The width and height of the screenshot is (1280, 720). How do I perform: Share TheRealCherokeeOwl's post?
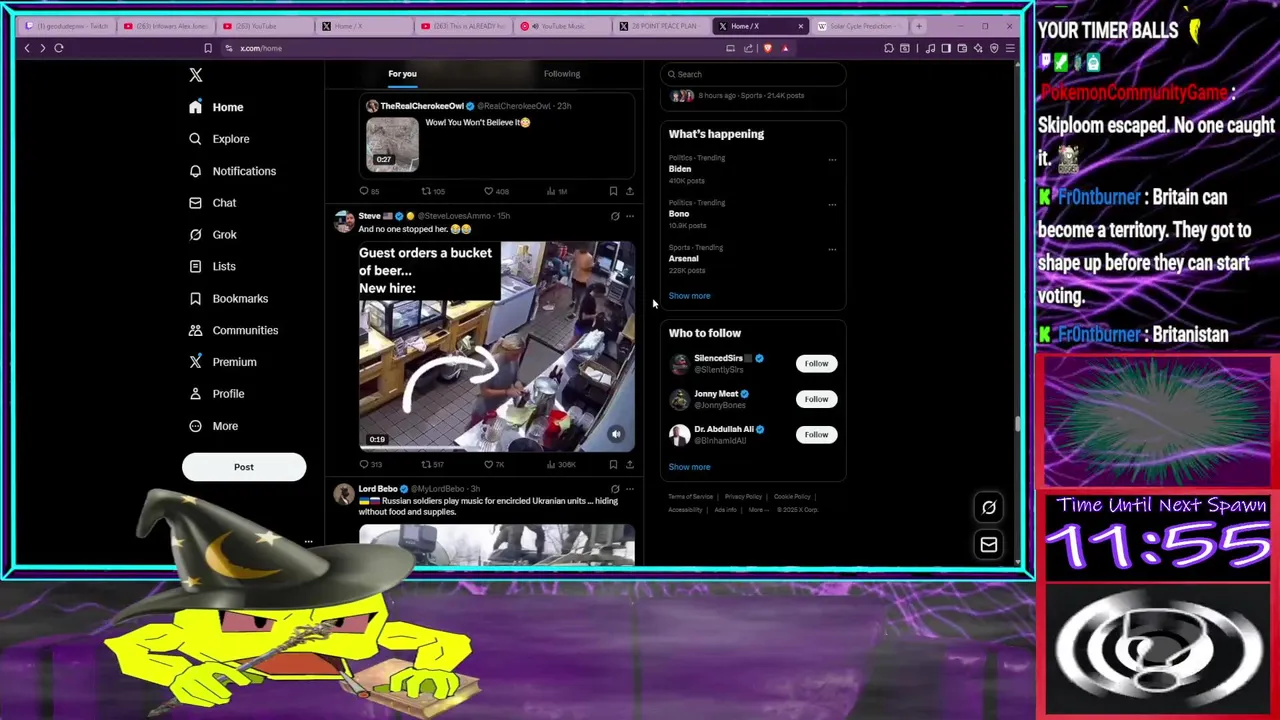tap(629, 191)
